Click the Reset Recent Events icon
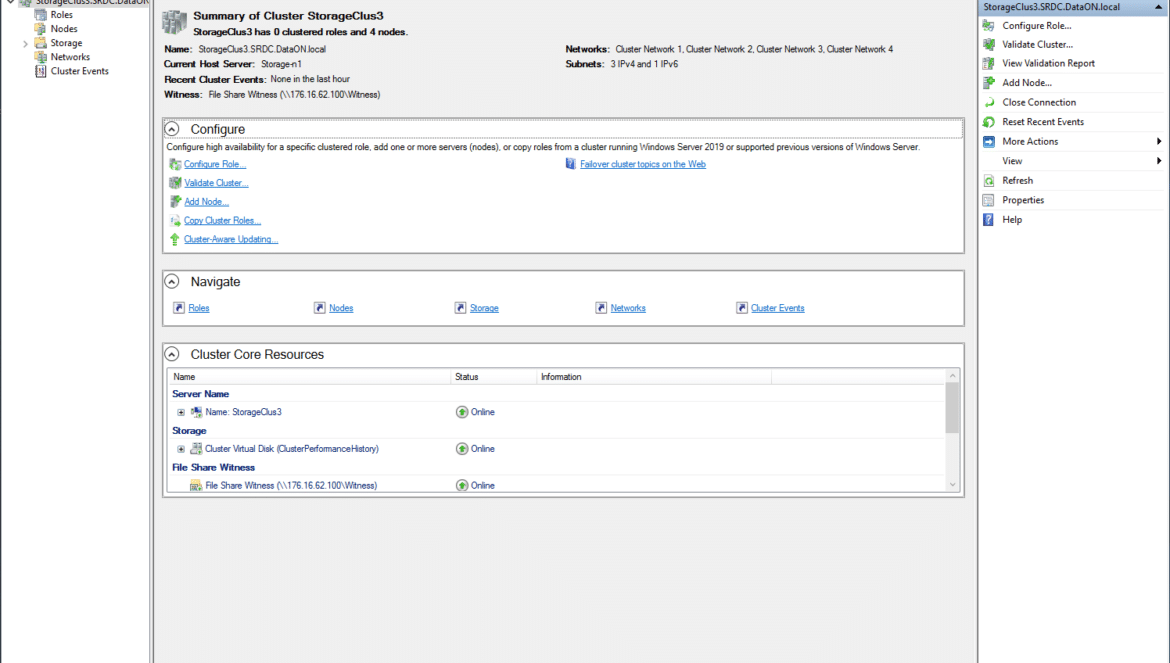This screenshot has height=663, width=1170. (x=989, y=122)
